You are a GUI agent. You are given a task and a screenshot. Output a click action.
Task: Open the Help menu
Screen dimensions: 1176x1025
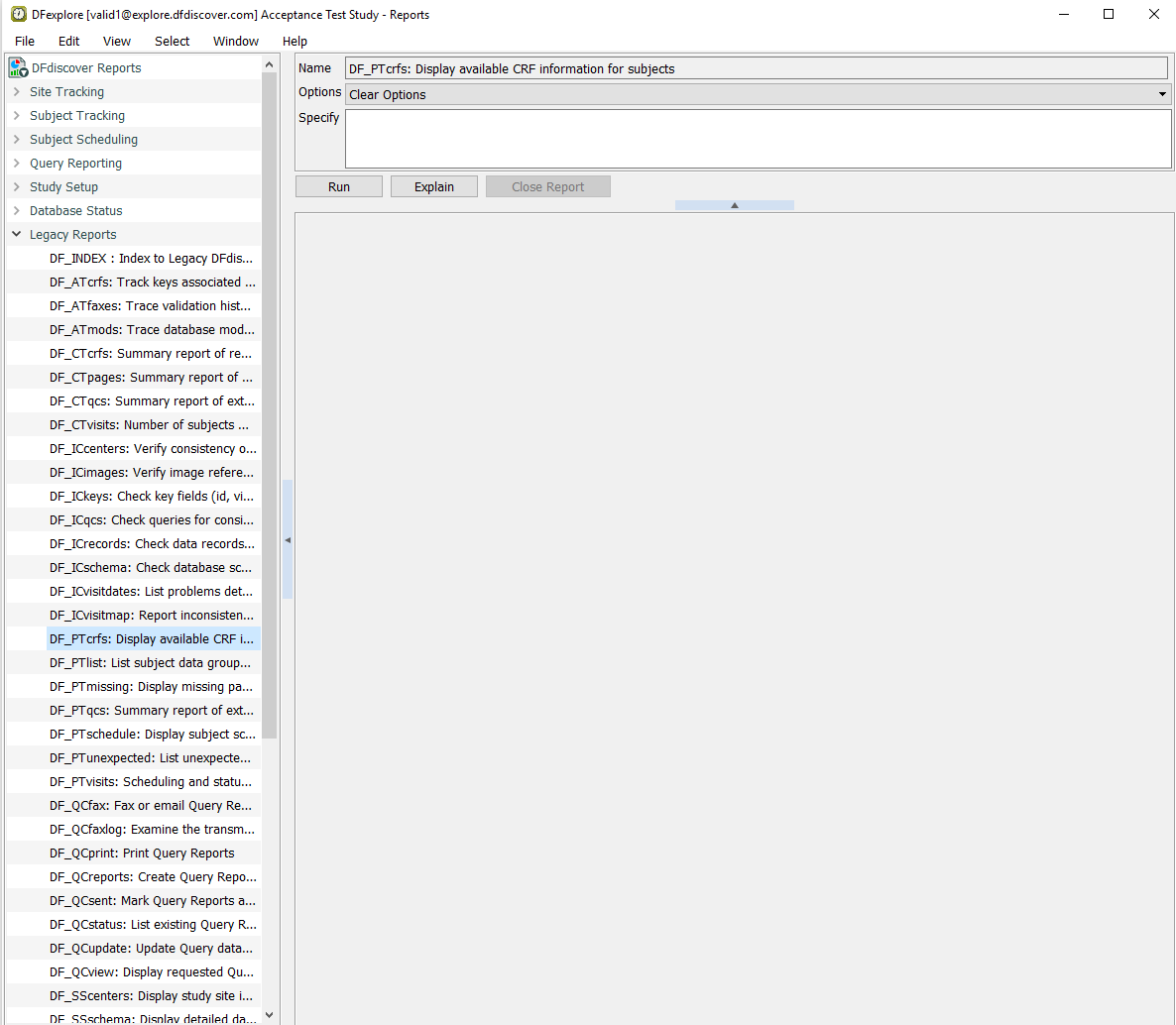pyautogui.click(x=294, y=41)
